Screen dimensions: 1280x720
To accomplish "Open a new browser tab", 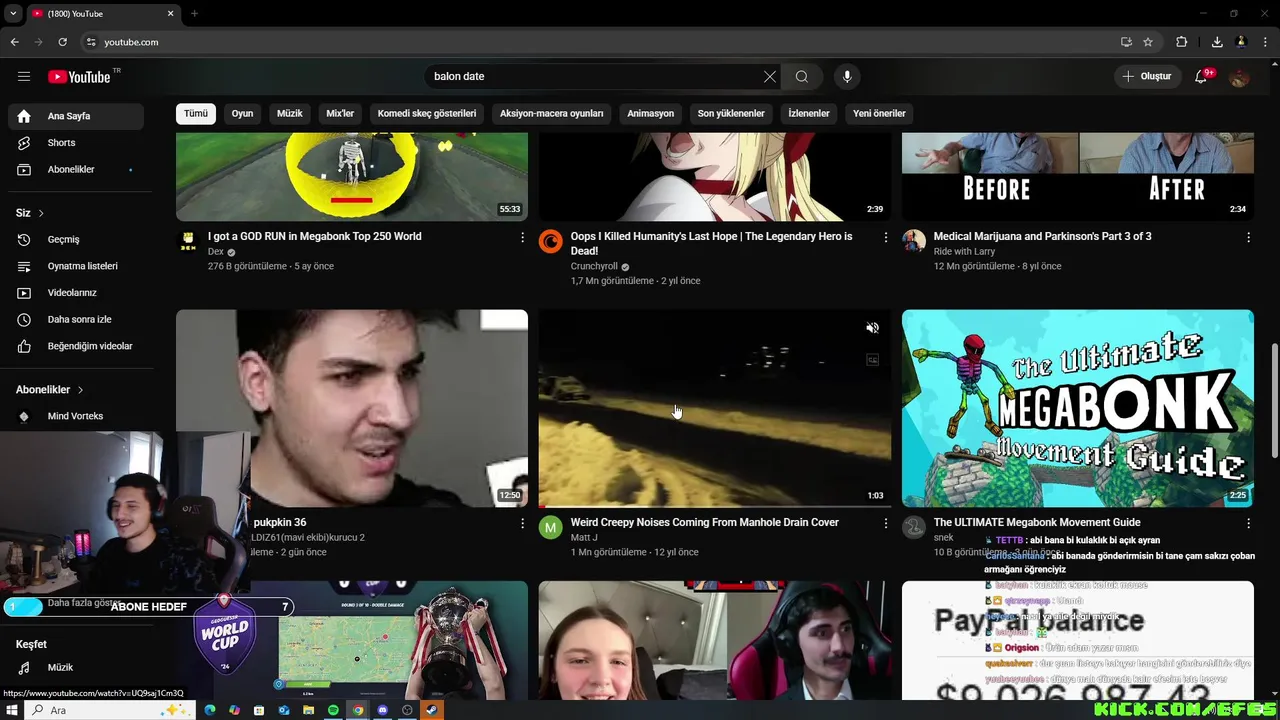I will [194, 14].
